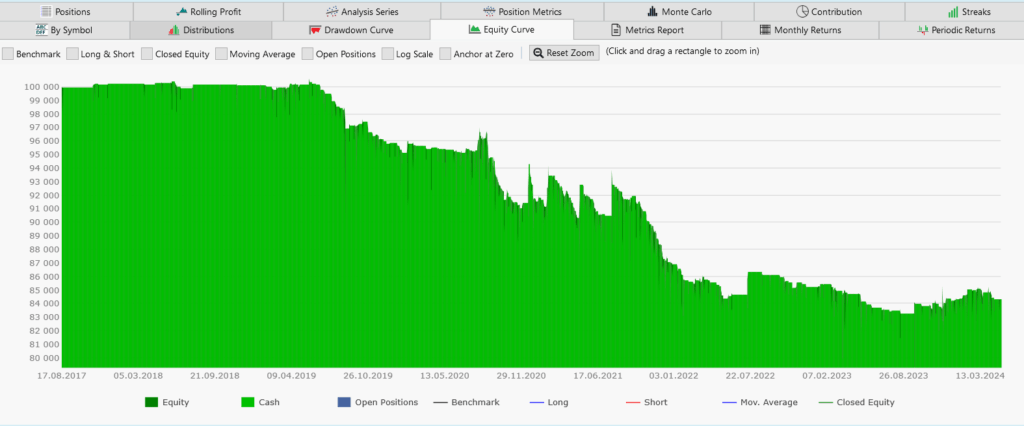Click the 26.10.2019 date axis label
The image size is (1024, 426).
click(x=368, y=376)
